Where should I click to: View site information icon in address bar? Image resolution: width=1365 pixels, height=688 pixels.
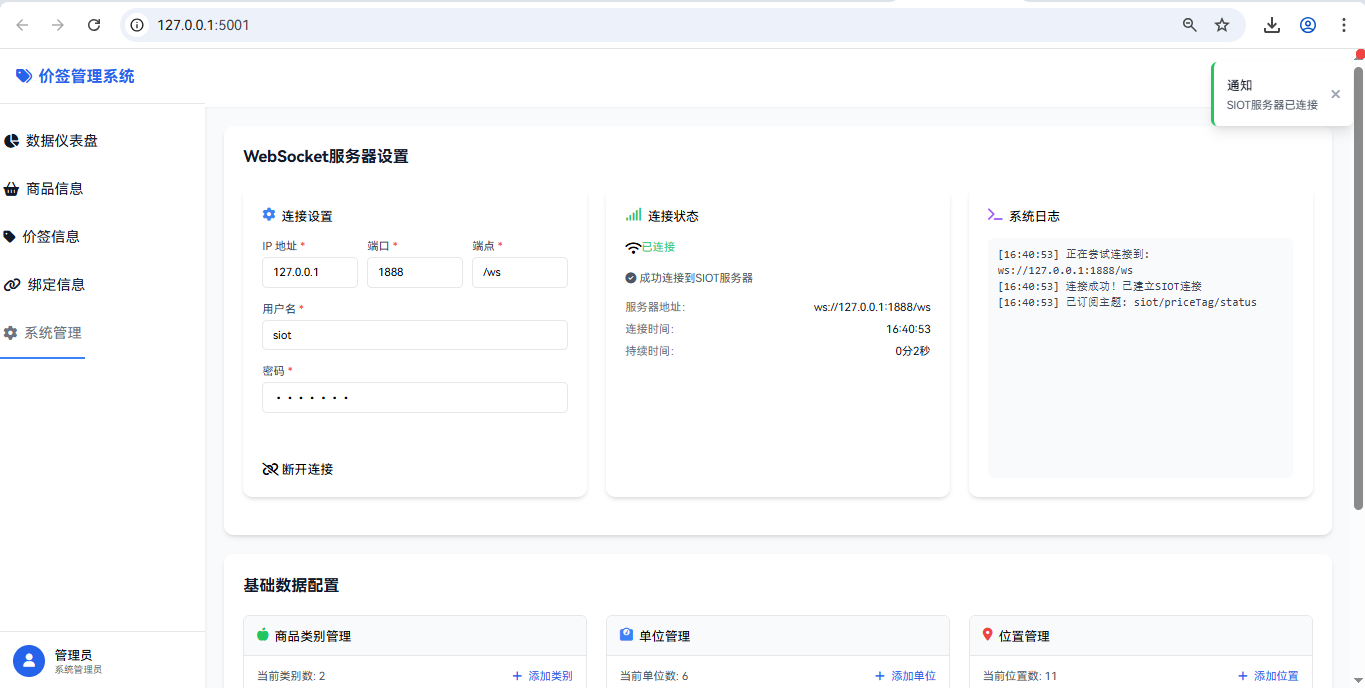[x=138, y=25]
